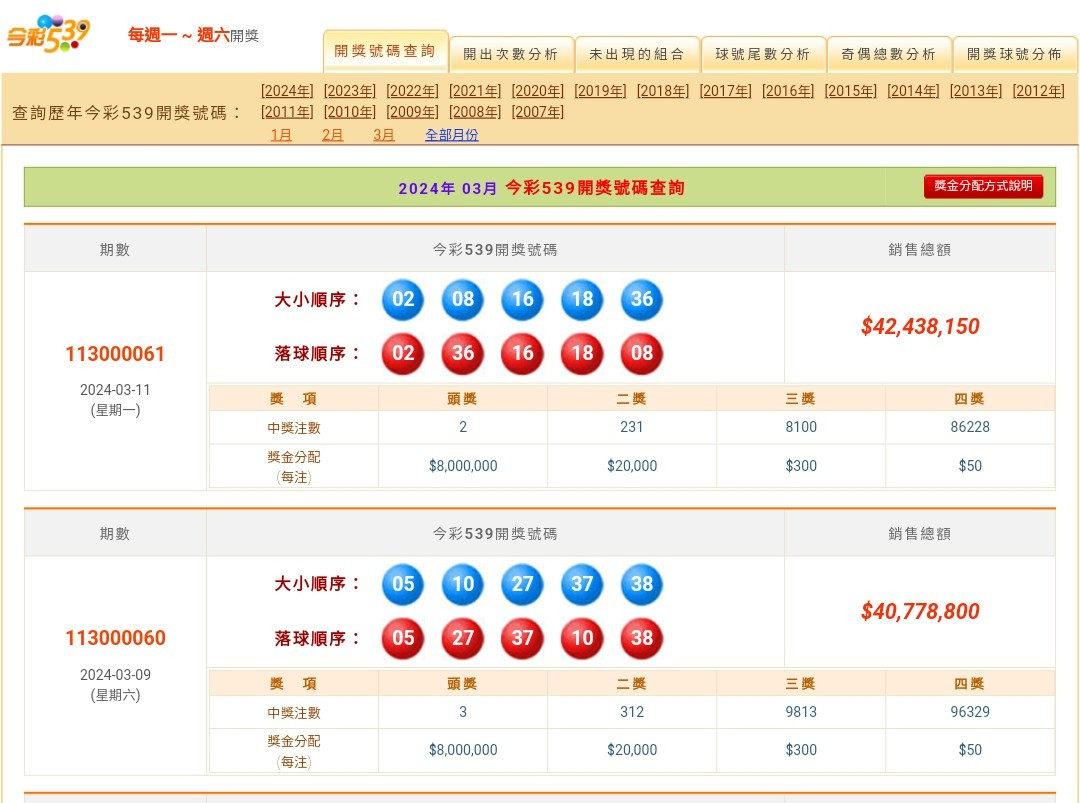Click blue ball 05 in draw 113000060
The height and width of the screenshot is (803, 1080).
[403, 584]
